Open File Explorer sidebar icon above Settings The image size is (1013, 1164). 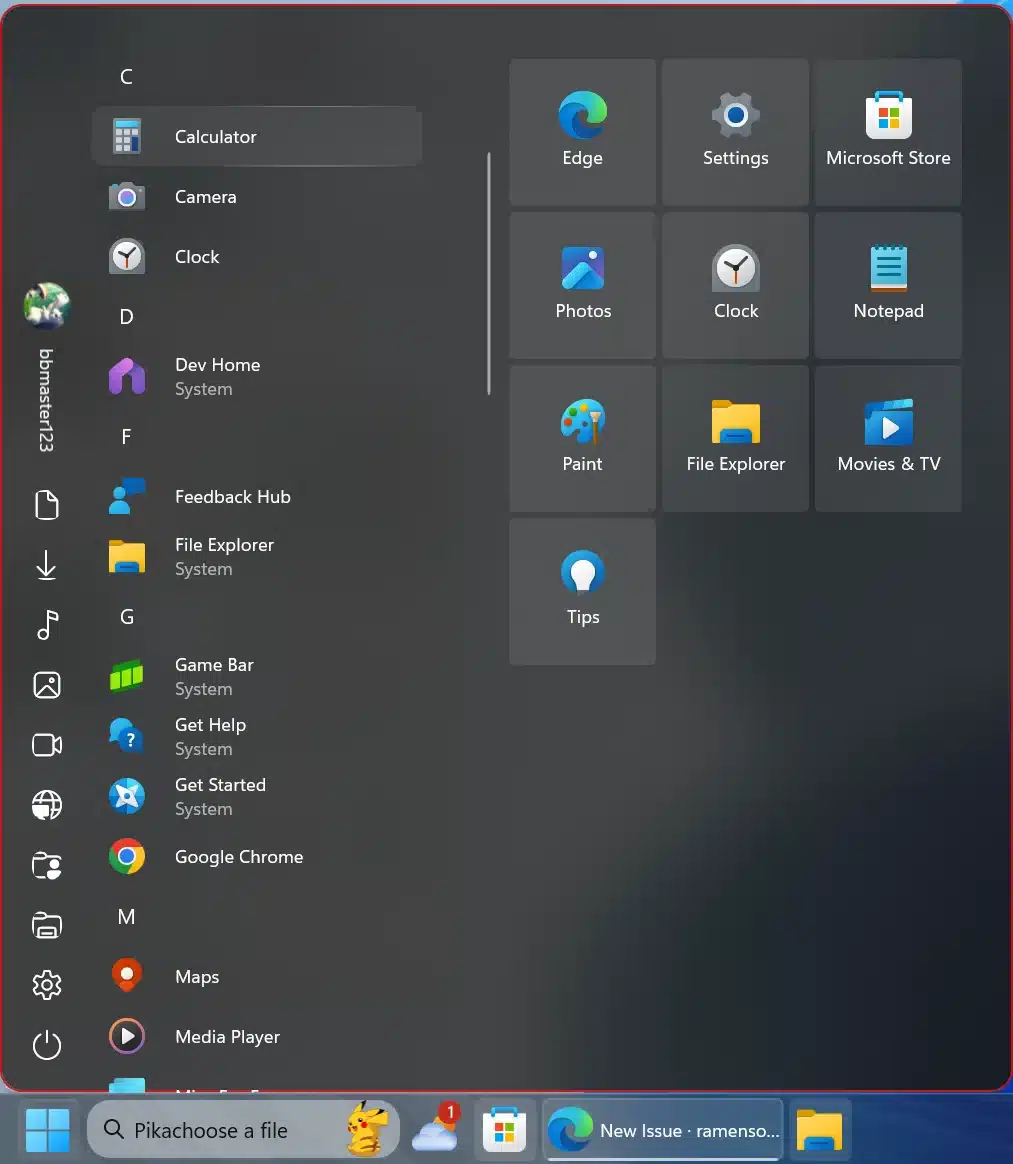coord(47,925)
